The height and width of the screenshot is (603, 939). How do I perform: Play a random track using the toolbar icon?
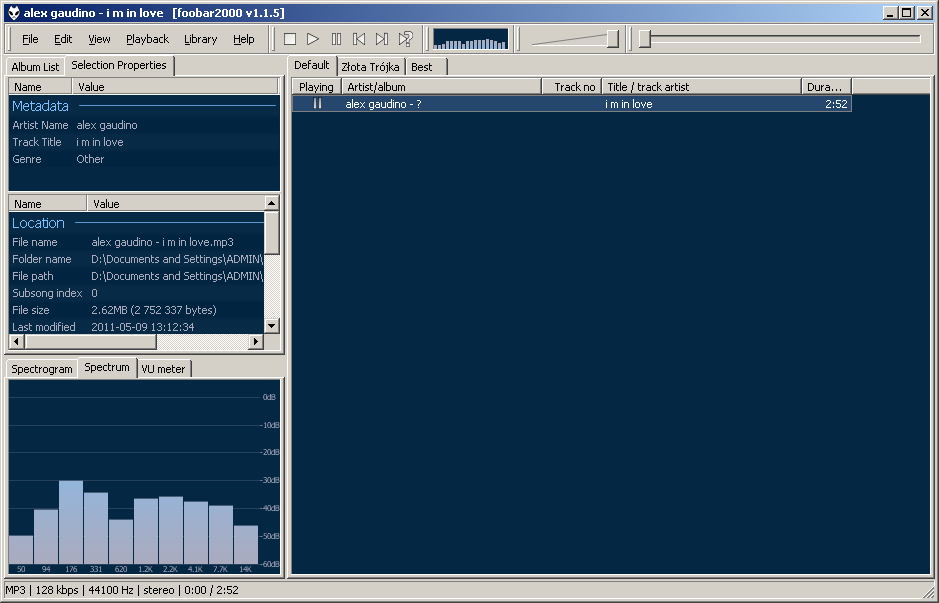[405, 39]
